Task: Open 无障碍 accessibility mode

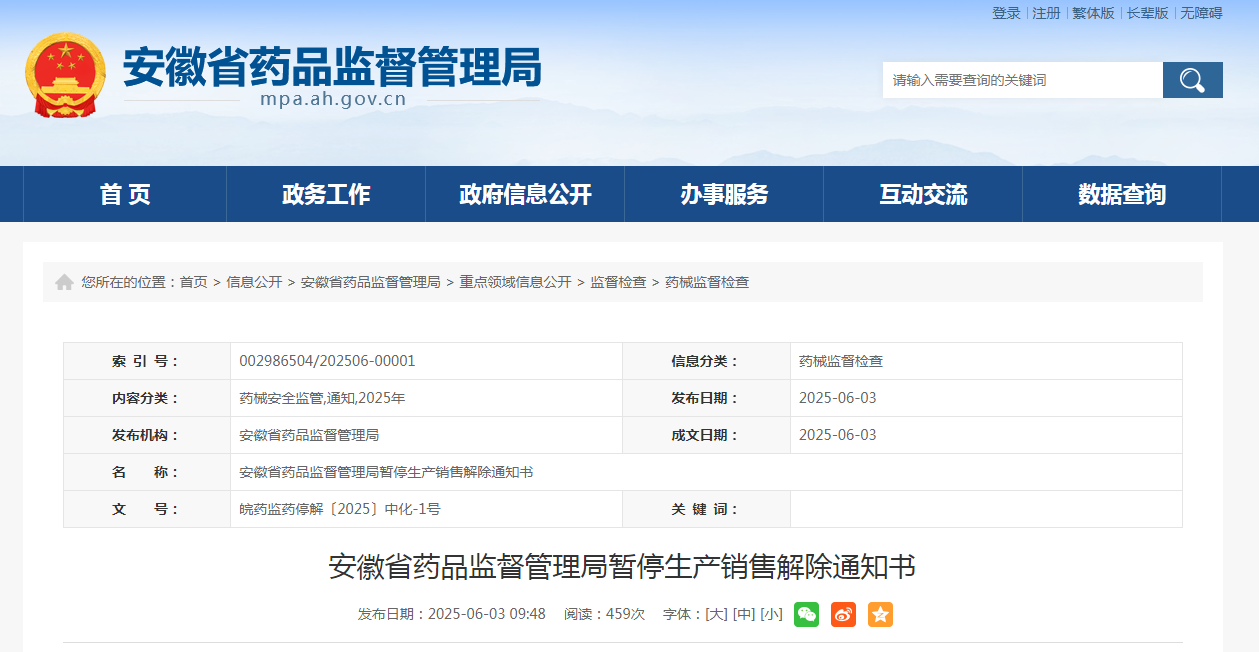Action: (x=1201, y=13)
